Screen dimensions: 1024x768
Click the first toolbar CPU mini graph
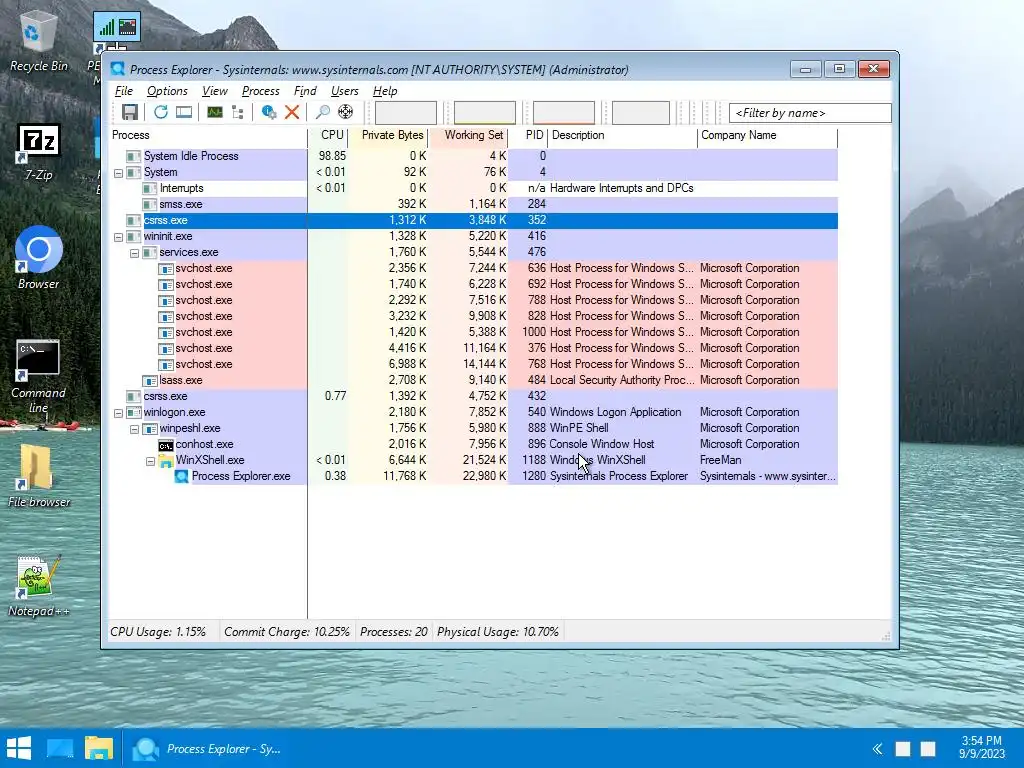[x=406, y=112]
